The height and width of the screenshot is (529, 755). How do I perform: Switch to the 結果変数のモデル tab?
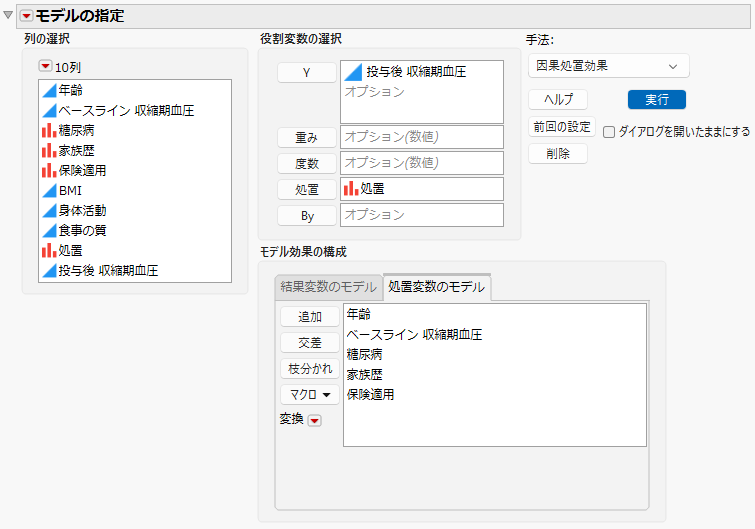(x=328, y=287)
